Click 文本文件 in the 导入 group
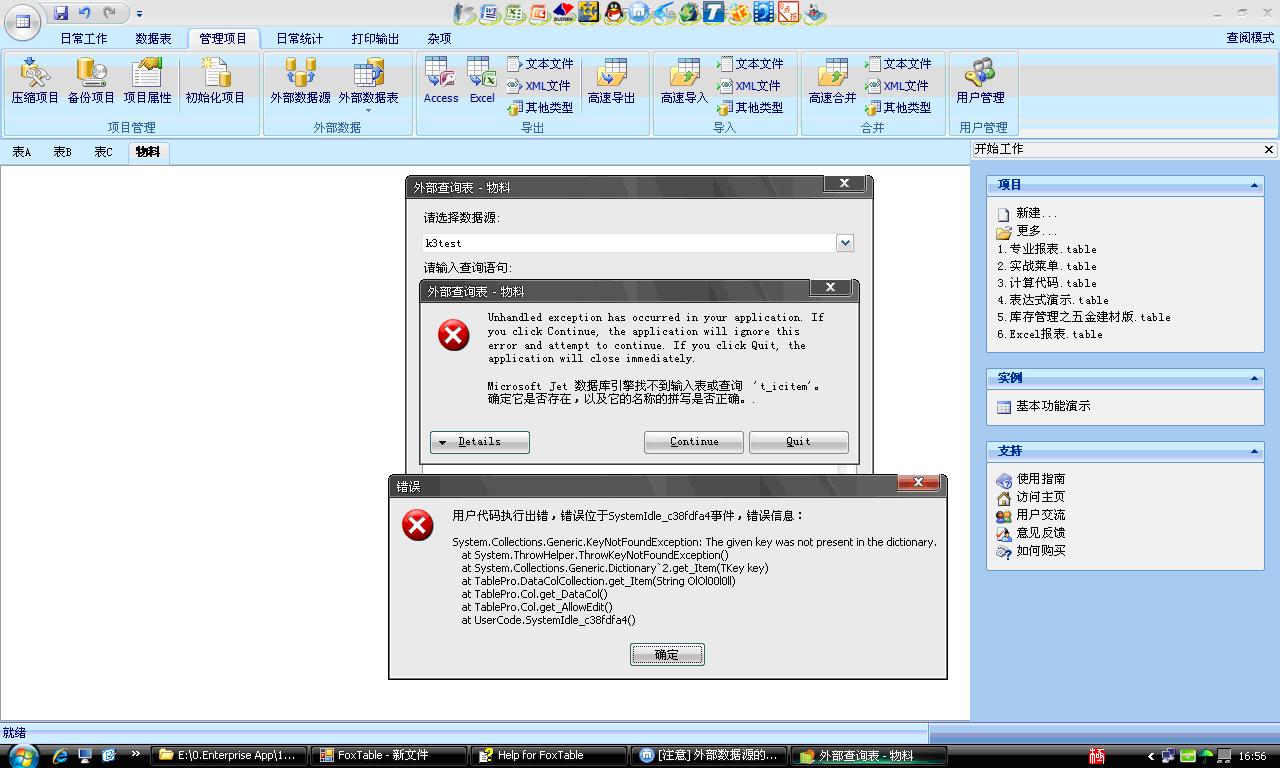Screen dimensions: 1280x768 [750, 64]
